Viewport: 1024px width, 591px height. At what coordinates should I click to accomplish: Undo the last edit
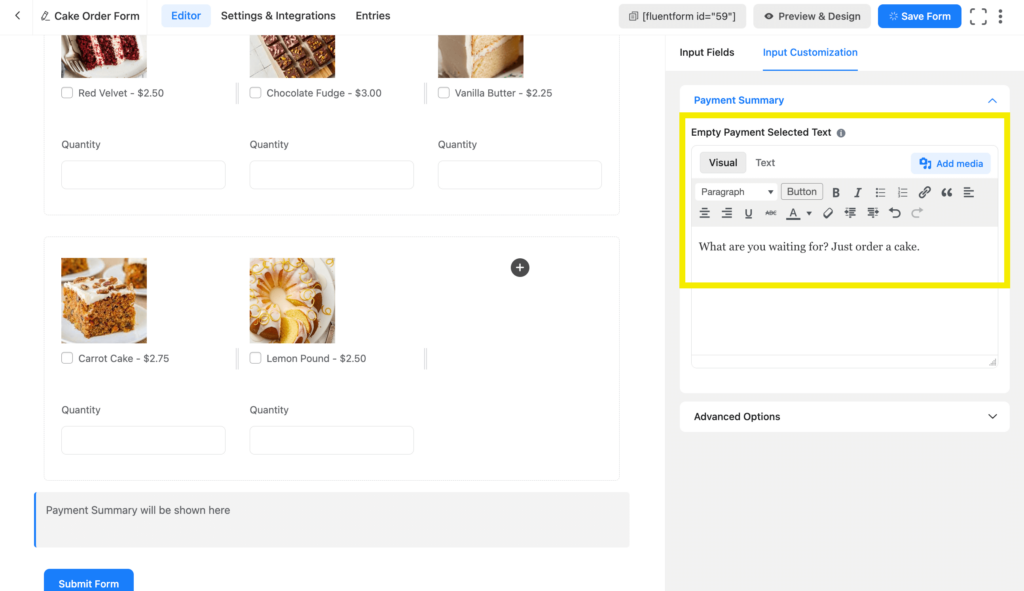coord(895,213)
